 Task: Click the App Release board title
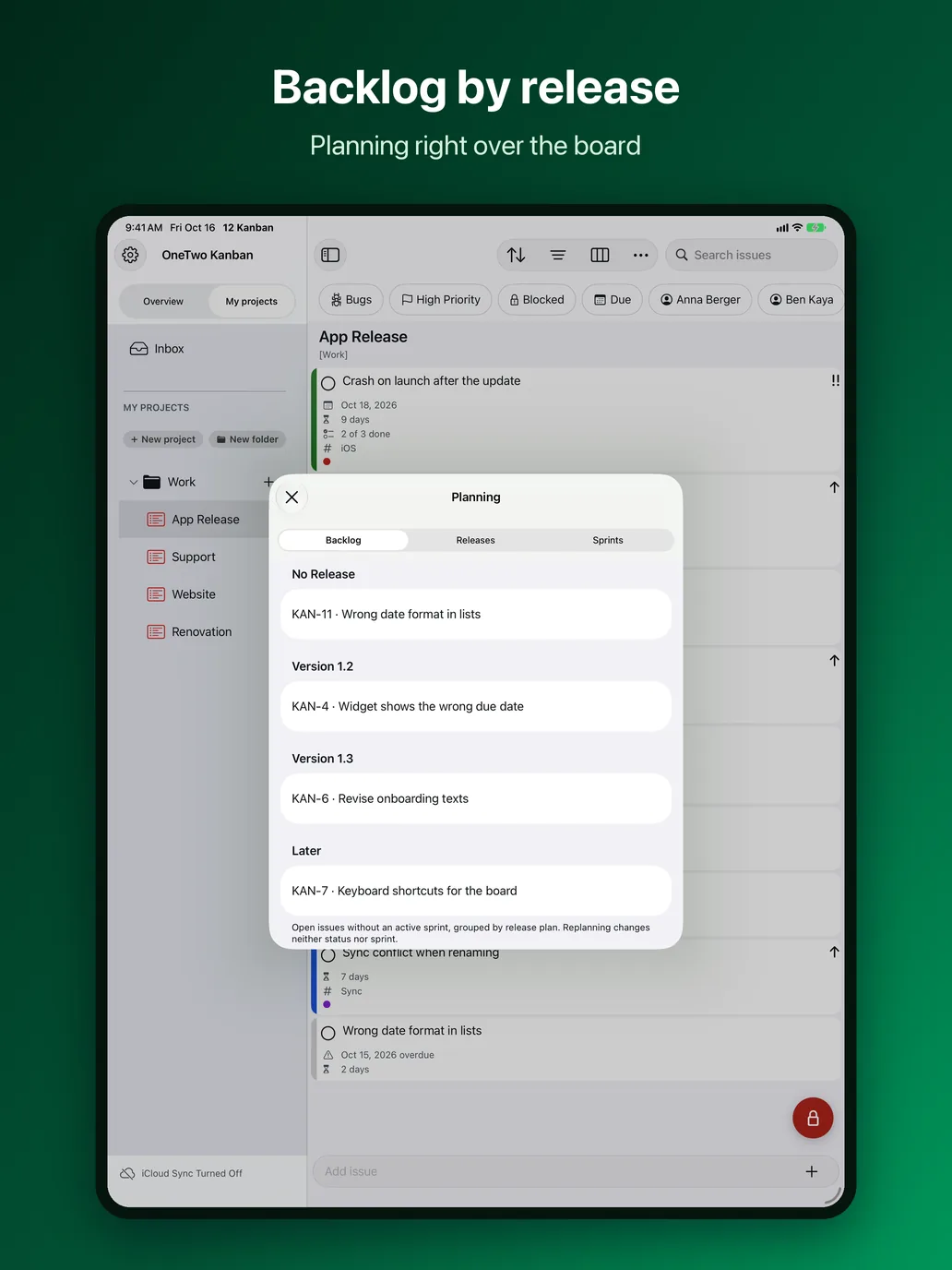click(x=363, y=337)
